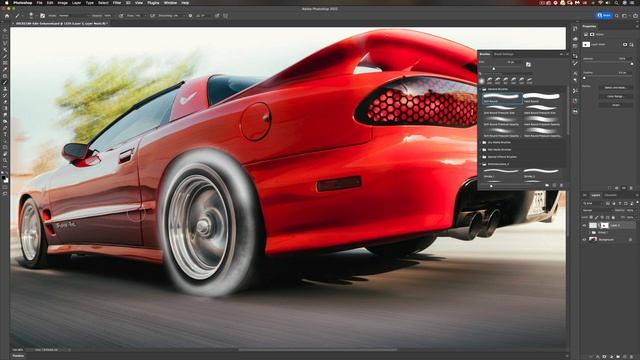Open the Normal blend mode dropdown
This screenshot has width=640, height=360.
point(597,210)
